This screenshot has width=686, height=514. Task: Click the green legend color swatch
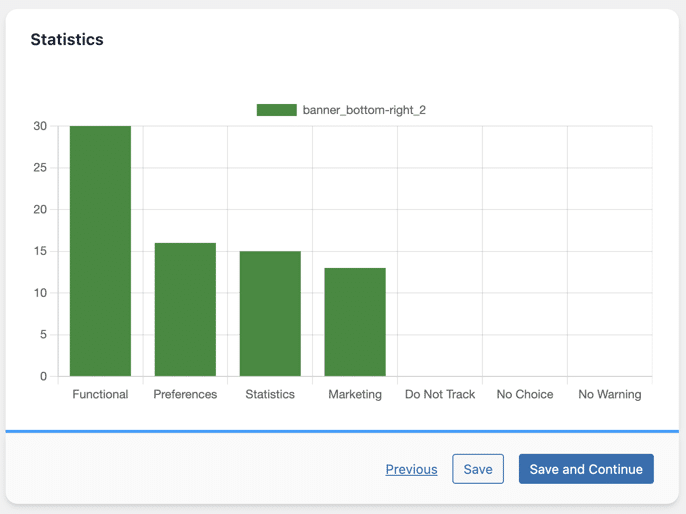click(x=276, y=110)
